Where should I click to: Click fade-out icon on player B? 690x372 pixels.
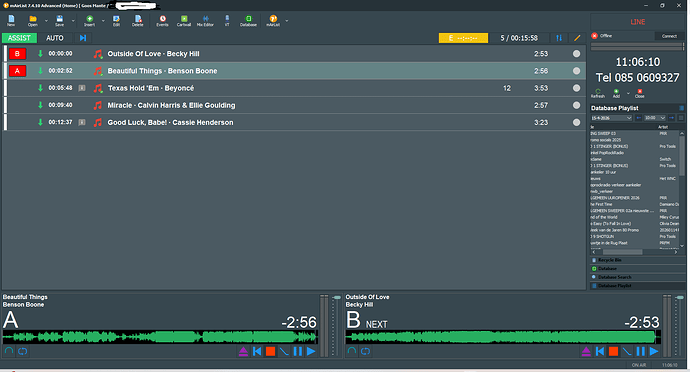click(x=627, y=351)
